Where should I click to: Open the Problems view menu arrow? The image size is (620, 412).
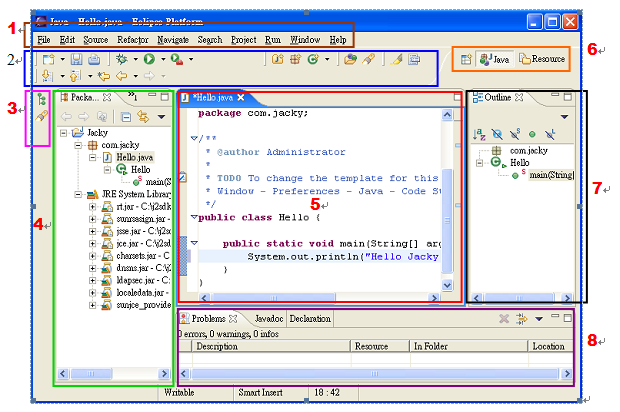[539, 319]
